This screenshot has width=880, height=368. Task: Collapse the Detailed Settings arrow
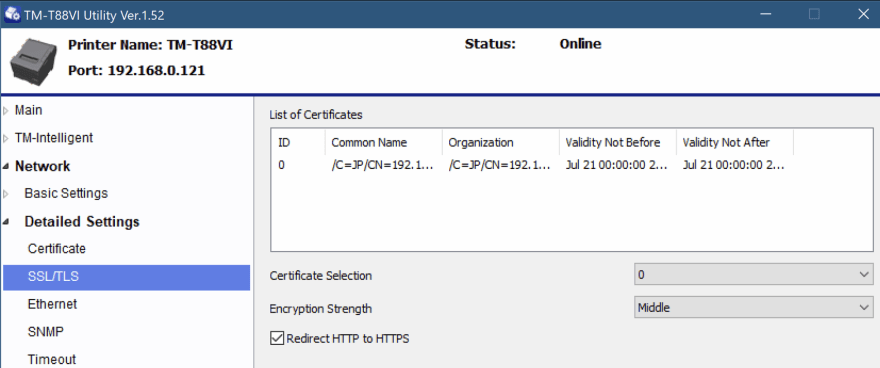pyautogui.click(x=6, y=222)
